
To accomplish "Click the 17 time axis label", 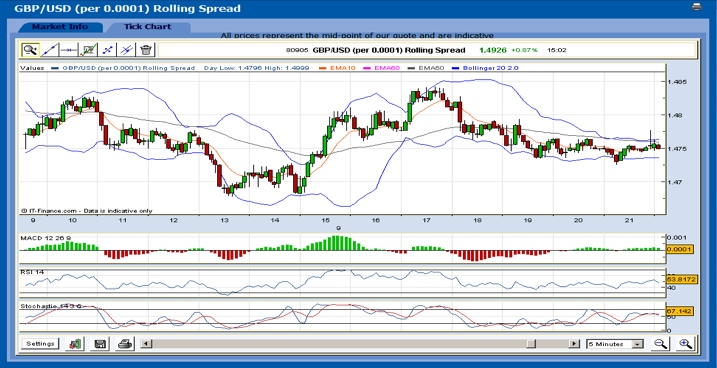I will [x=426, y=220].
